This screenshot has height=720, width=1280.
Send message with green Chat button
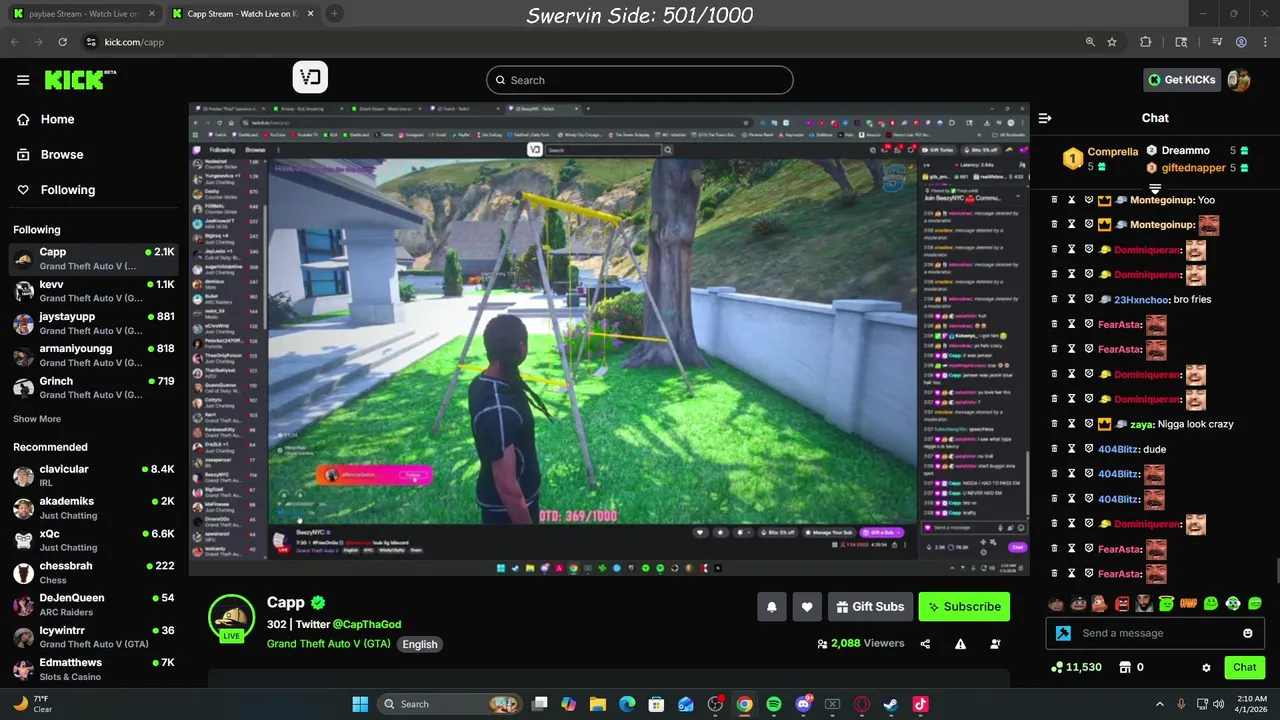pyautogui.click(x=1244, y=667)
